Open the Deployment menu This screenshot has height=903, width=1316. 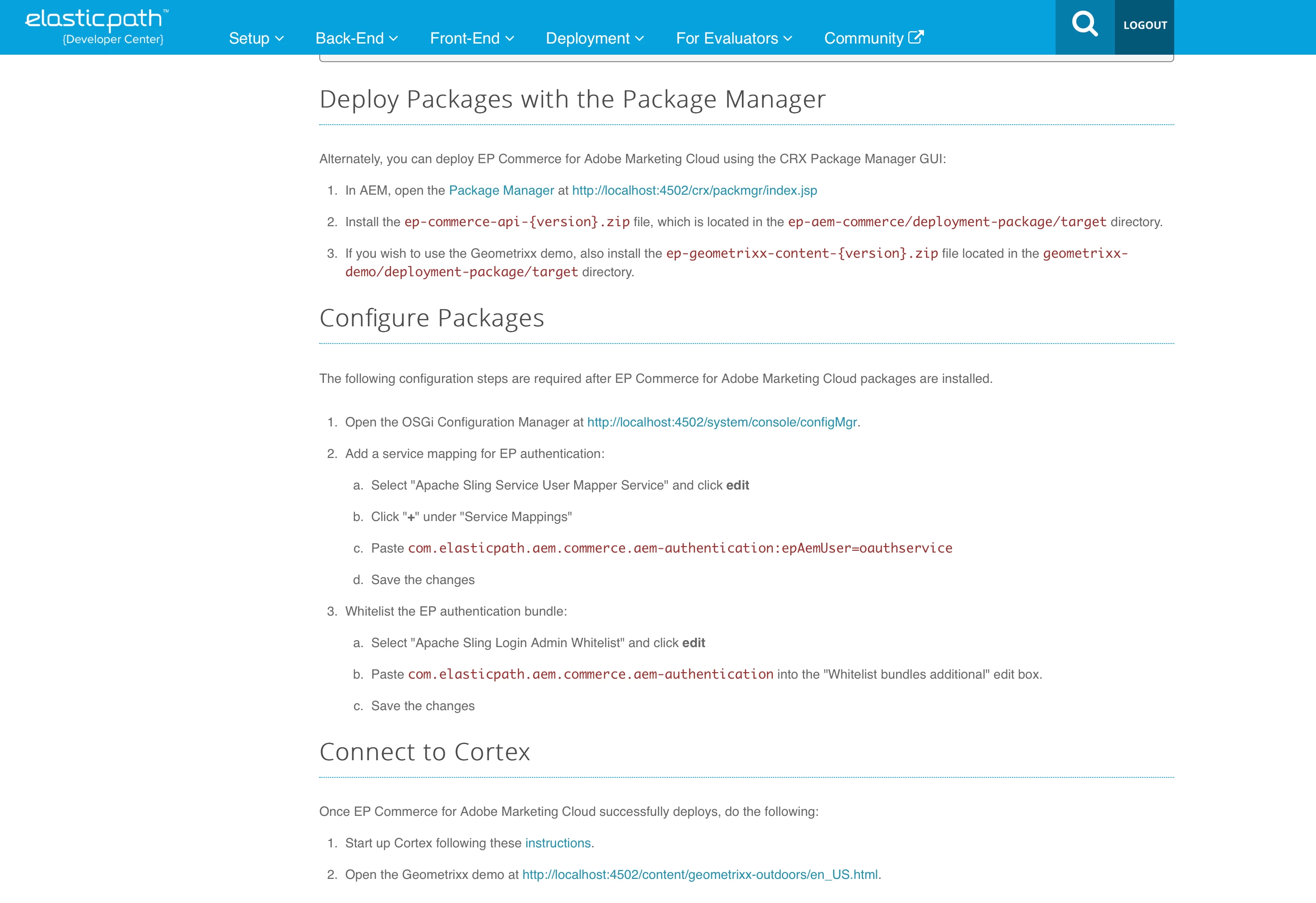click(595, 38)
